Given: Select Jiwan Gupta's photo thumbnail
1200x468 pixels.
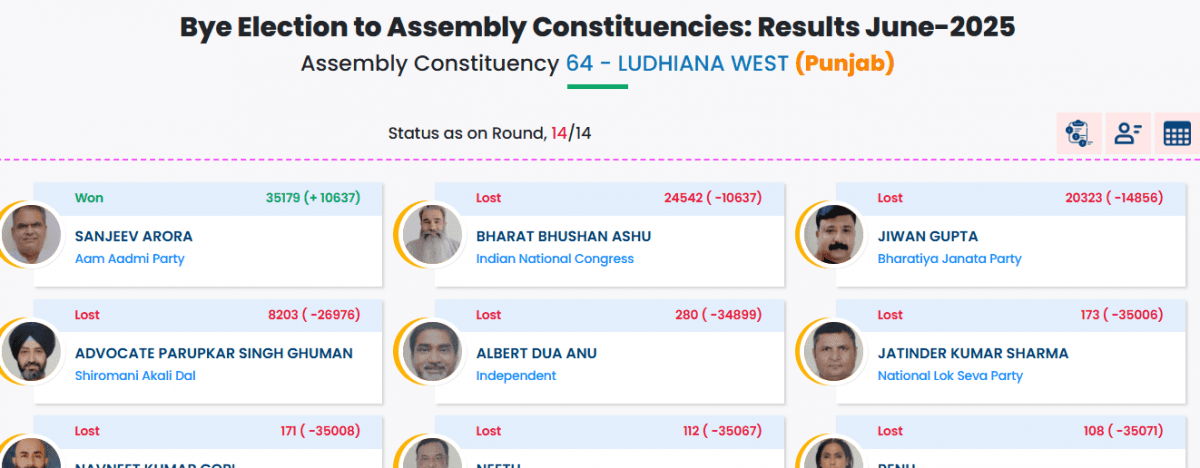Looking at the screenshot, I should tap(834, 234).
